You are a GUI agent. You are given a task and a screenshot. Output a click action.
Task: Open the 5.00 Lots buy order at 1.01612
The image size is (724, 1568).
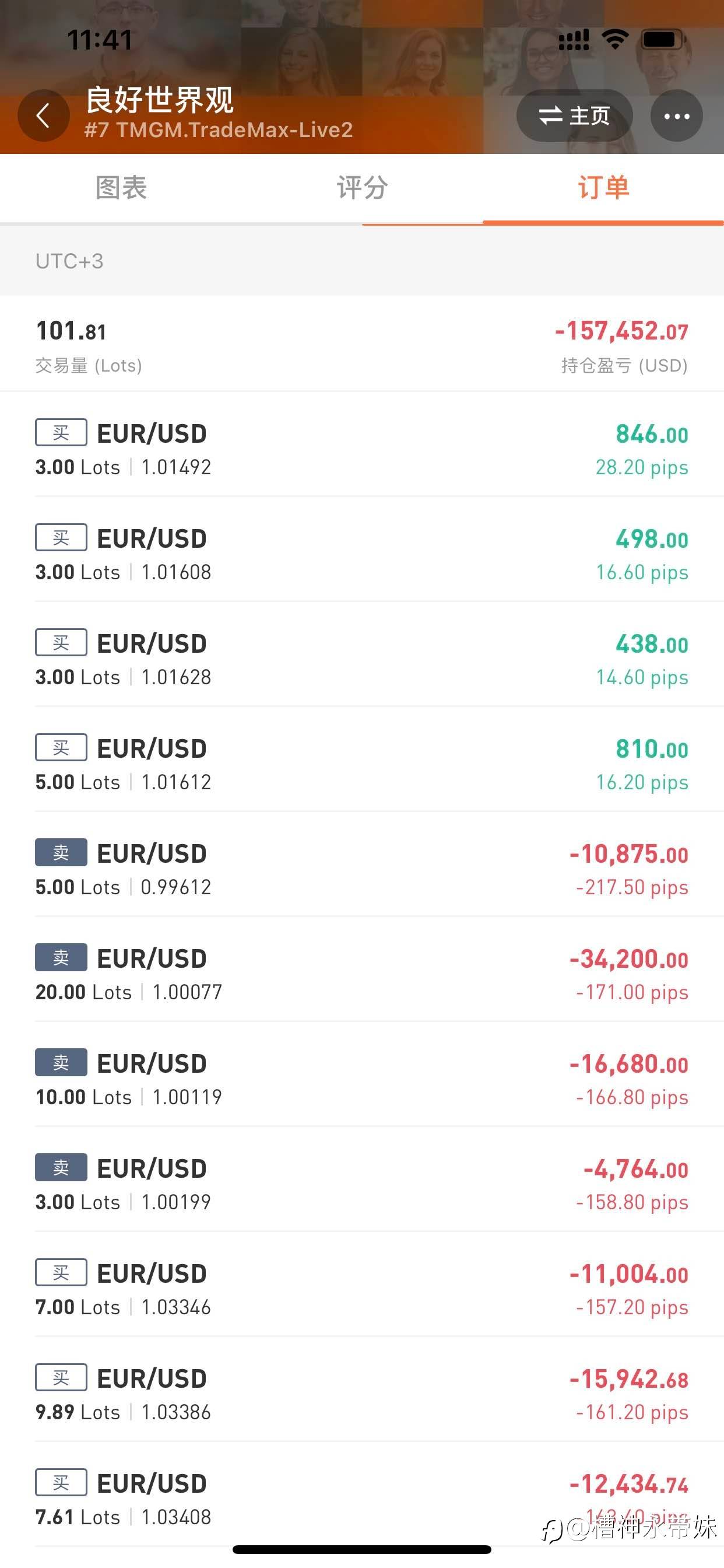[x=362, y=764]
